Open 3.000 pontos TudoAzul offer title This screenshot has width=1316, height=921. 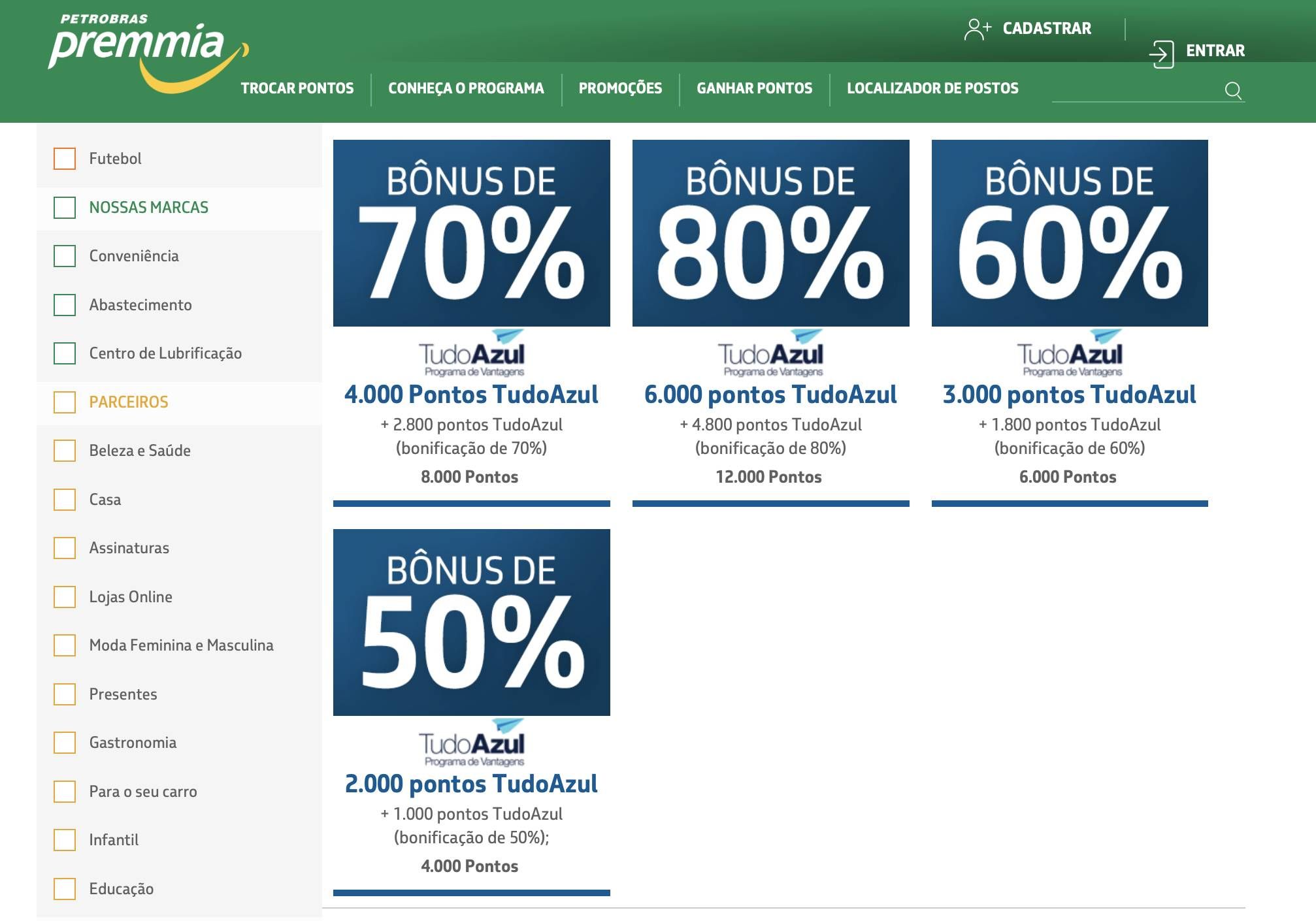point(1070,395)
